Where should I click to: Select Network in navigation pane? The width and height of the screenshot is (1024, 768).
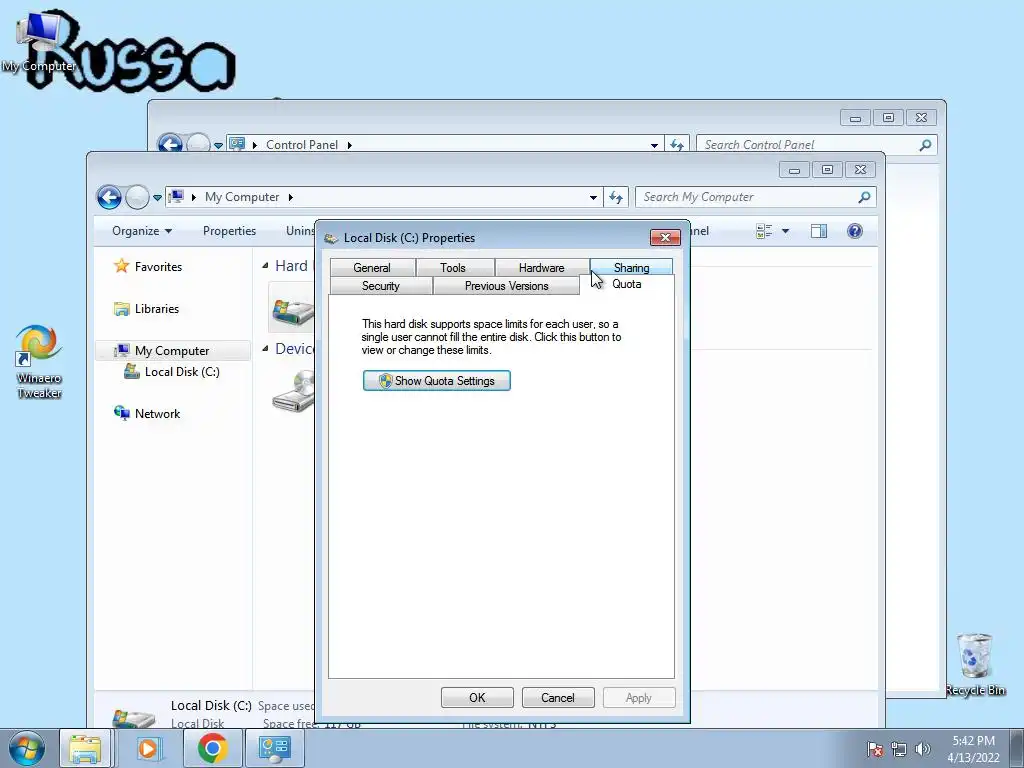coord(147,413)
